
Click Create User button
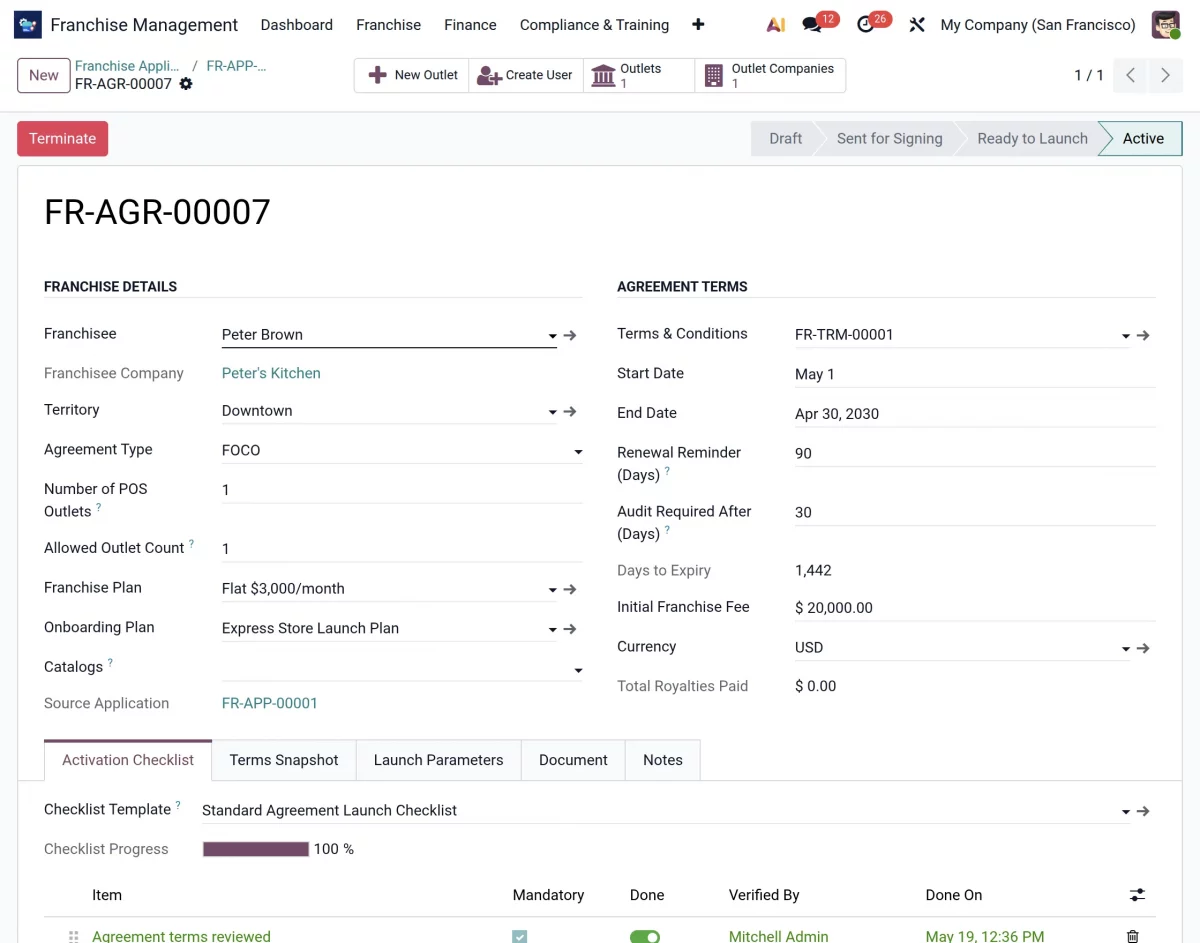[525, 75]
